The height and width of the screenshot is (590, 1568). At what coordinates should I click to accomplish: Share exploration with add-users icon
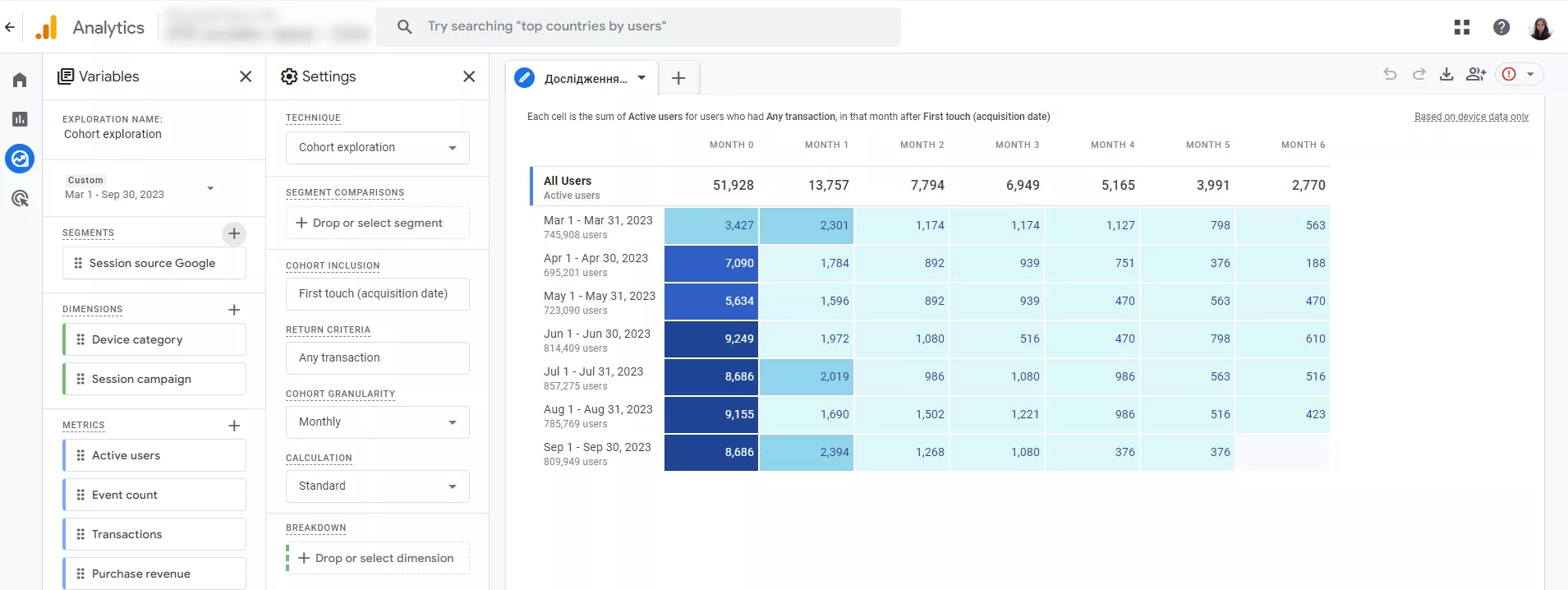point(1476,74)
